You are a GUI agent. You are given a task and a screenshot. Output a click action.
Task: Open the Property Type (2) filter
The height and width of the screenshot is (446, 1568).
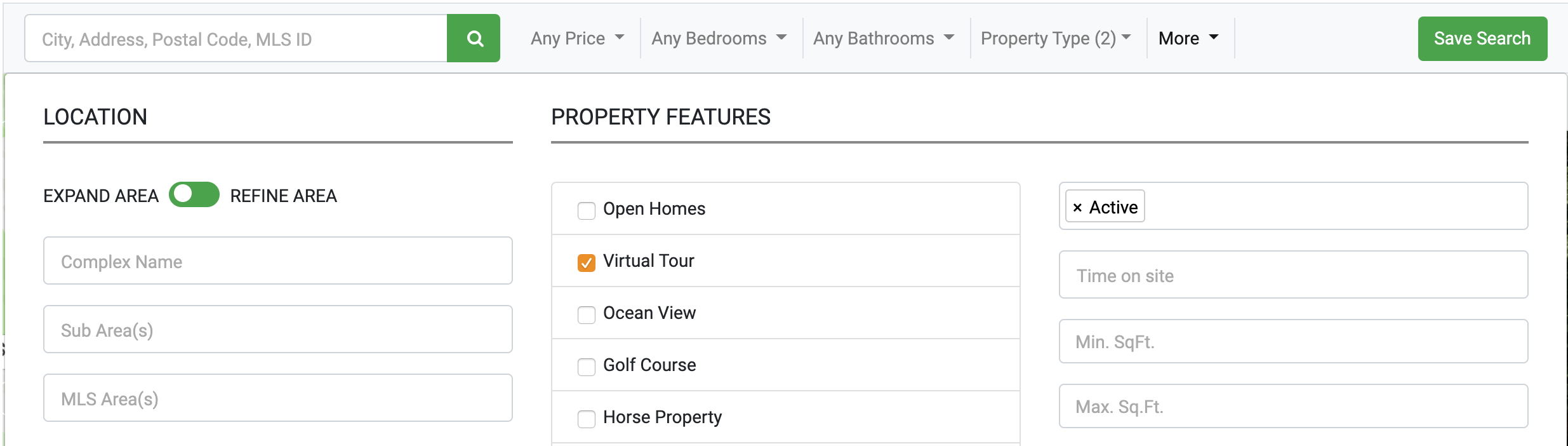pyautogui.click(x=1056, y=38)
